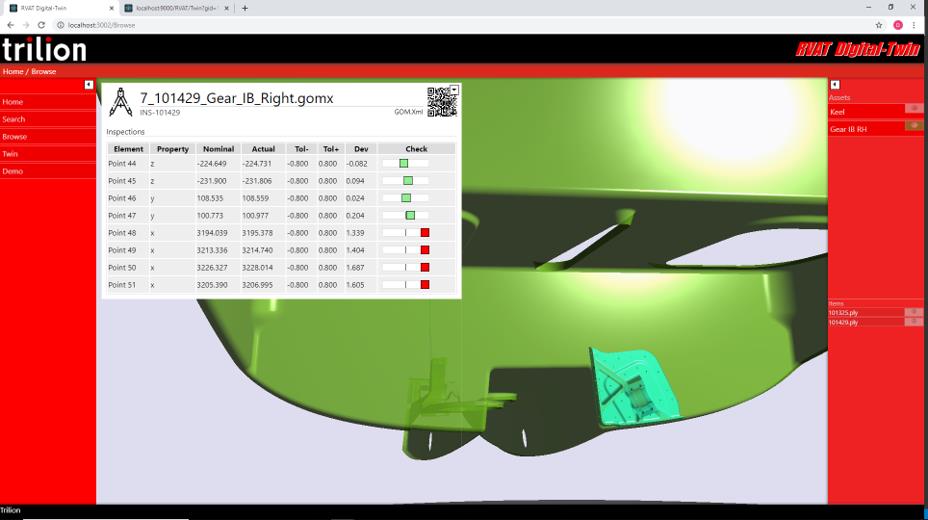Click the Point 45 green check indicator

click(x=408, y=180)
